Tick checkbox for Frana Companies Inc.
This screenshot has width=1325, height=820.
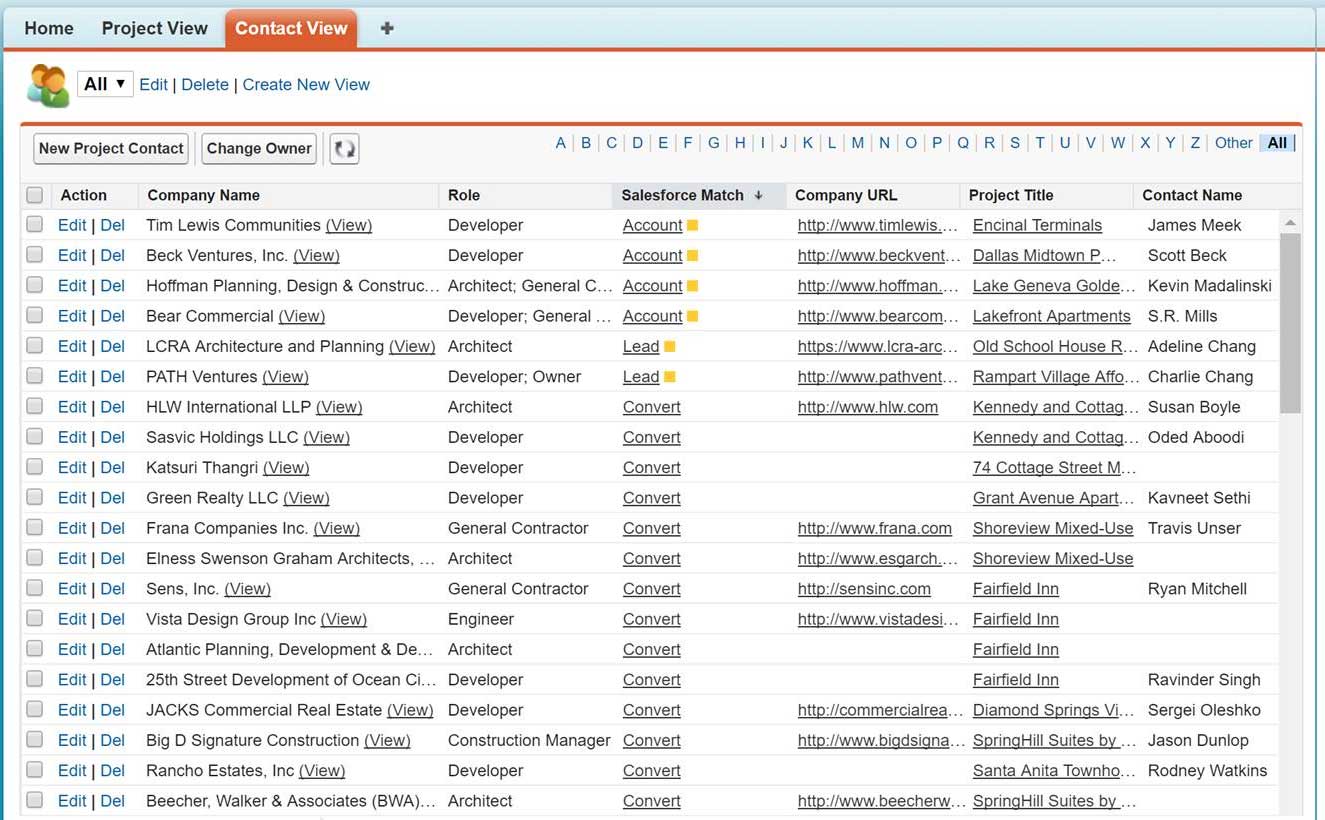pyautogui.click(x=35, y=528)
